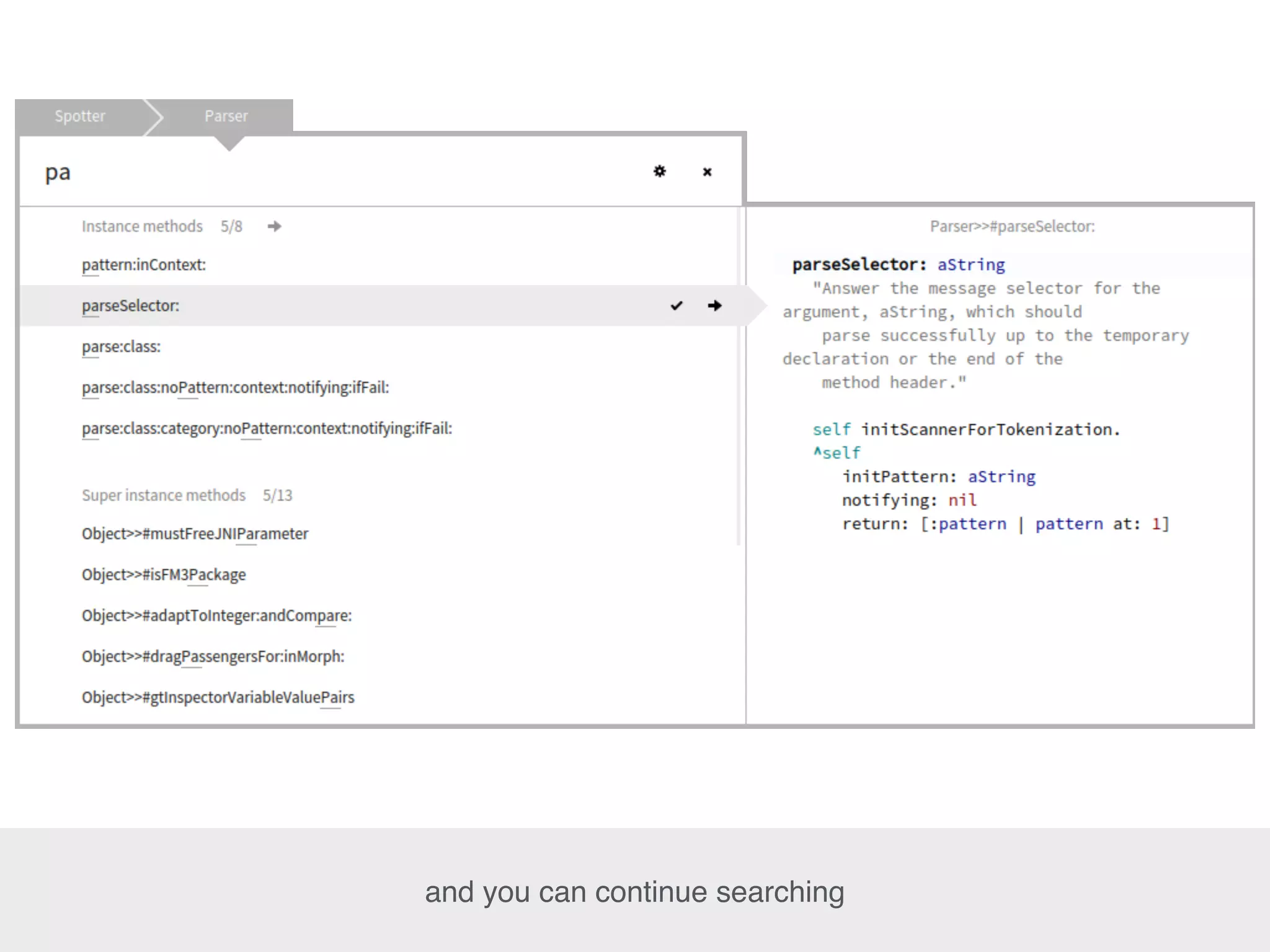Select Object>>#dragPassengersFor:inMorph: result
The image size is (1270, 952).
pyautogui.click(x=213, y=656)
